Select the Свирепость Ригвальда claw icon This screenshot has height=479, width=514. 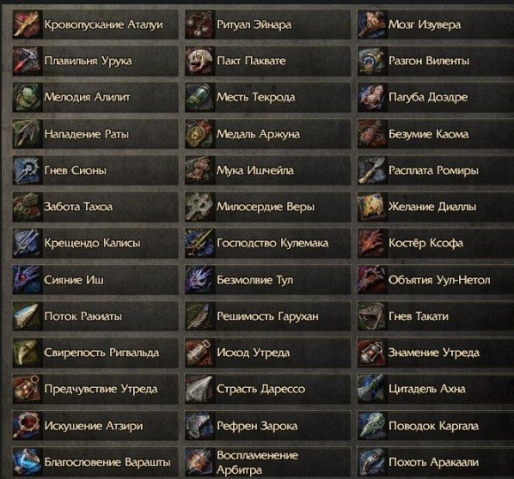coord(28,353)
